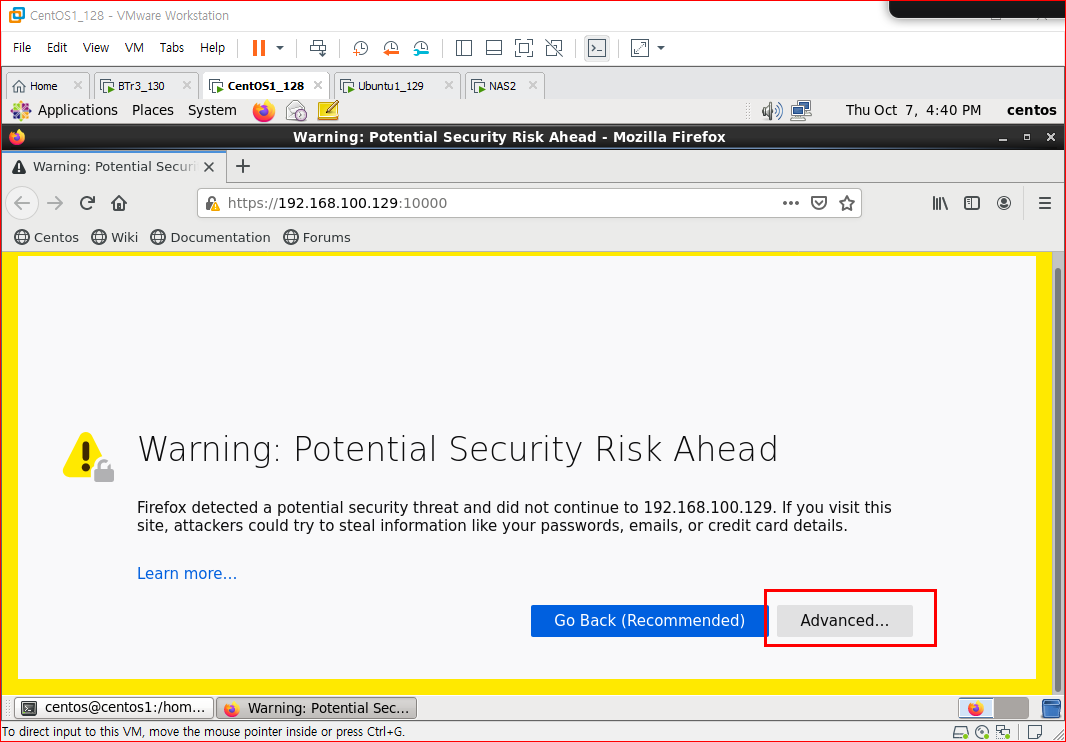Open Wiki bookmark

(x=115, y=237)
